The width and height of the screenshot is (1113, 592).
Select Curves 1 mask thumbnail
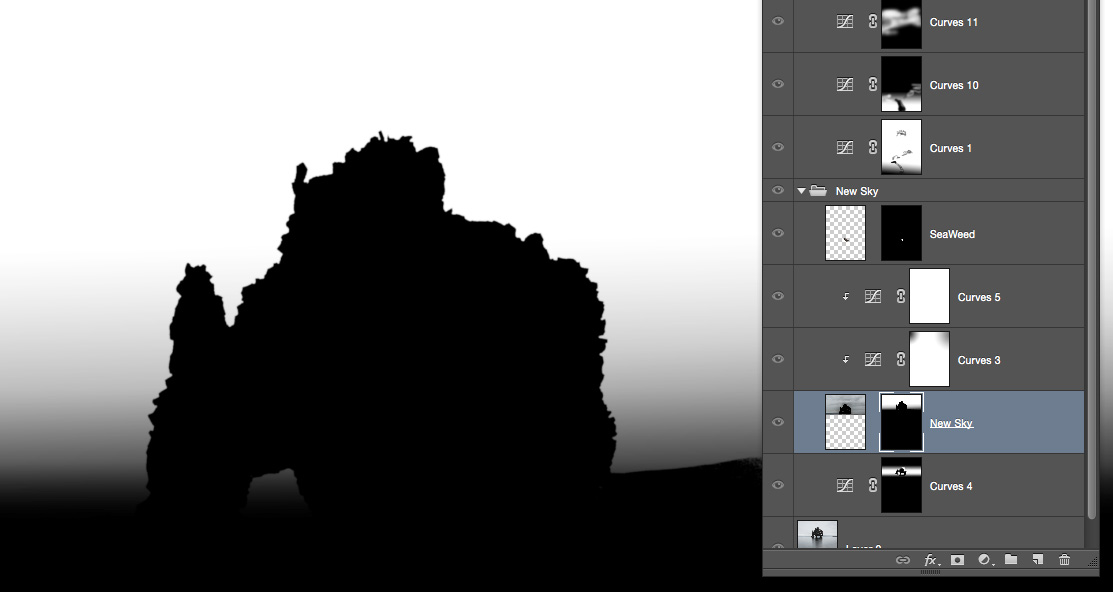pos(901,147)
